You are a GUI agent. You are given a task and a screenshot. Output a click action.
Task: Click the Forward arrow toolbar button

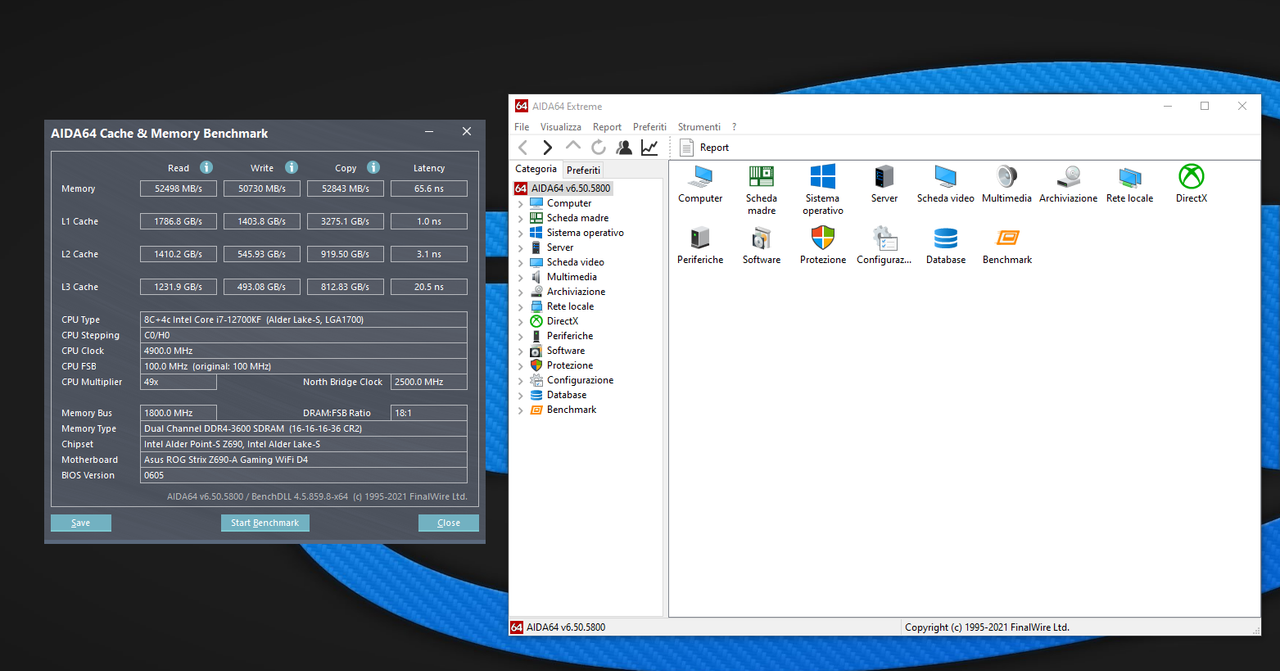tap(547, 147)
